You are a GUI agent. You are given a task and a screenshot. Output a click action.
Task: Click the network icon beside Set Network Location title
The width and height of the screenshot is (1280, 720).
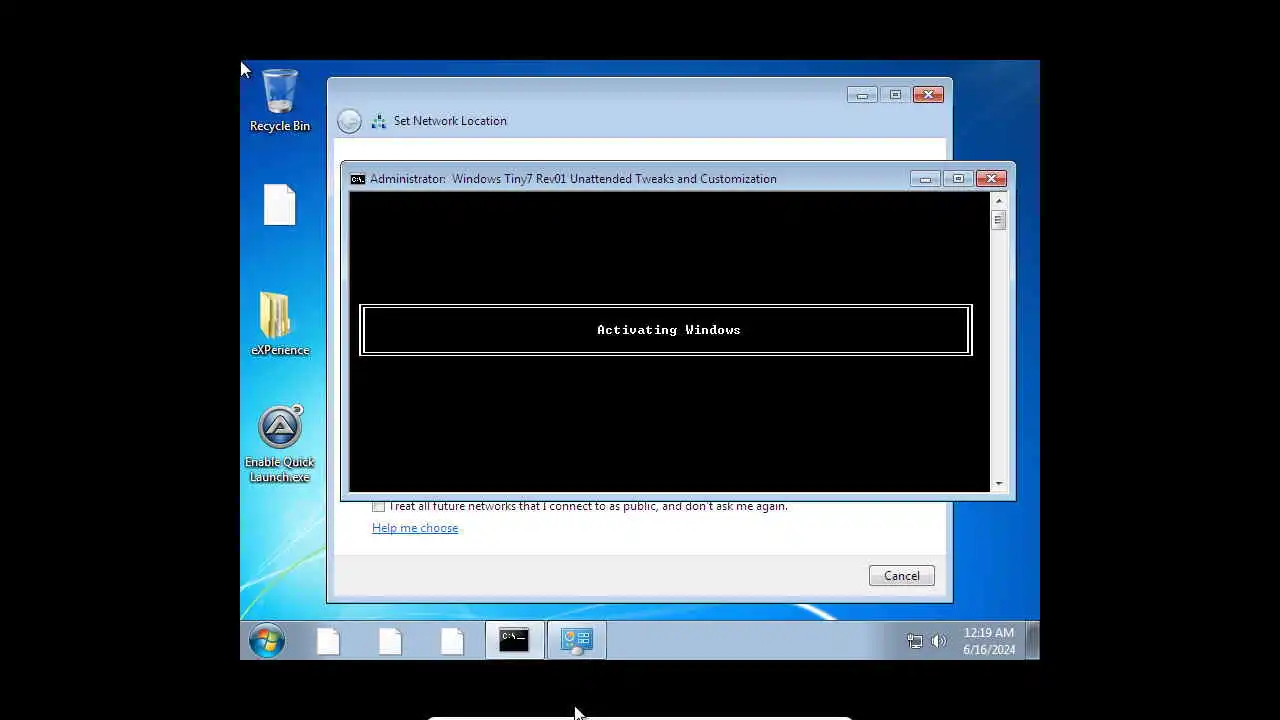click(378, 121)
